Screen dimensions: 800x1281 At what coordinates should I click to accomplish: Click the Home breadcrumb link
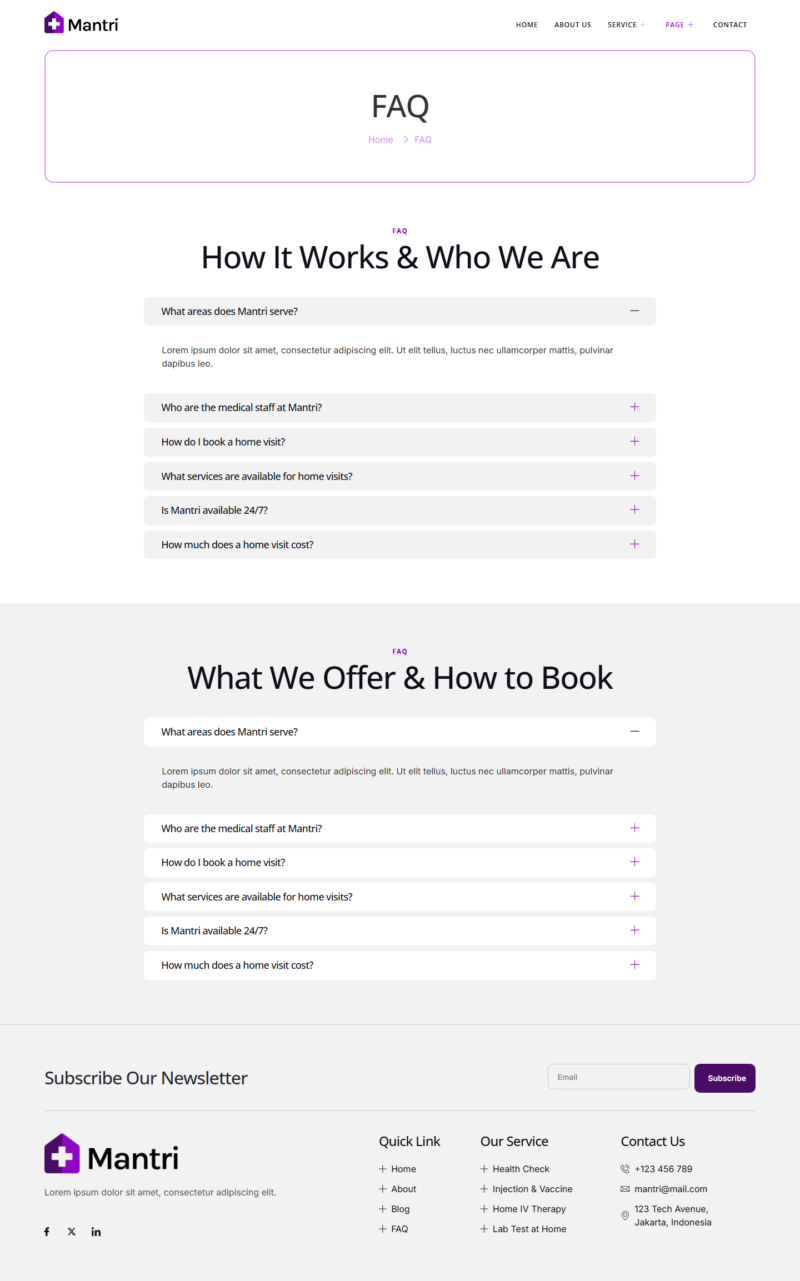(x=380, y=140)
